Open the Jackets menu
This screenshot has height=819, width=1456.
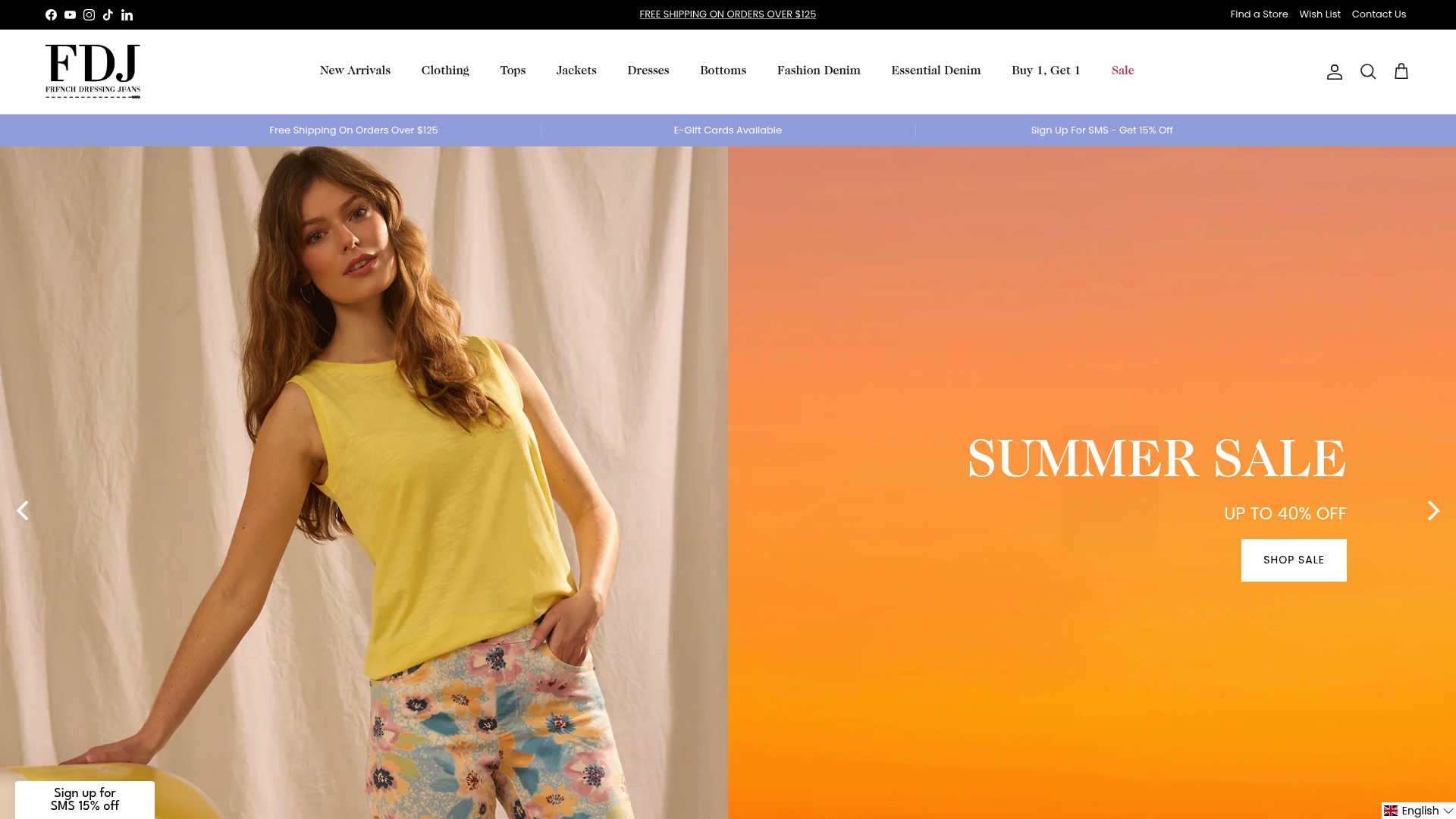coord(576,71)
